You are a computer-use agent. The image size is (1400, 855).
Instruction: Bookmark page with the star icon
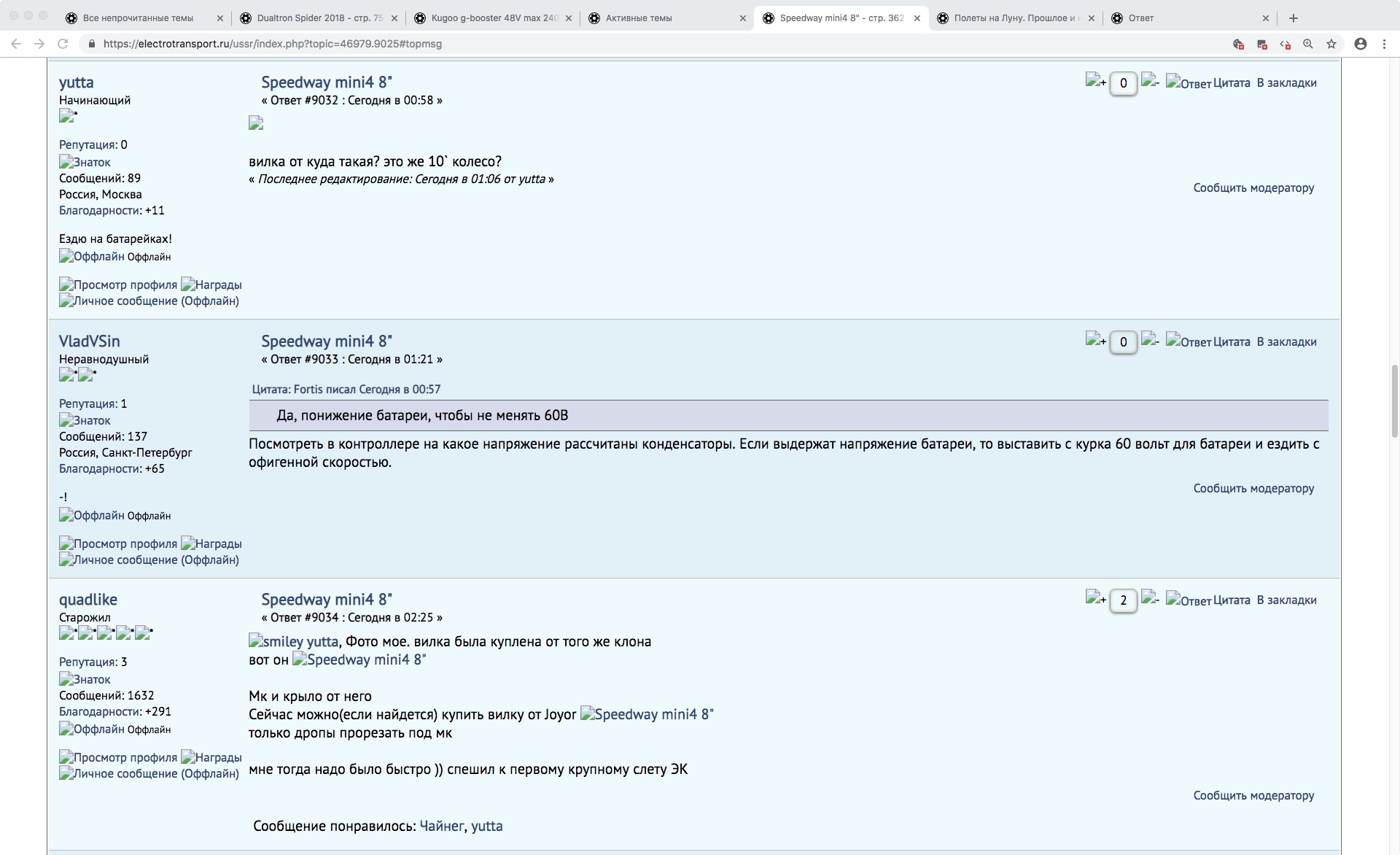pyautogui.click(x=1331, y=44)
